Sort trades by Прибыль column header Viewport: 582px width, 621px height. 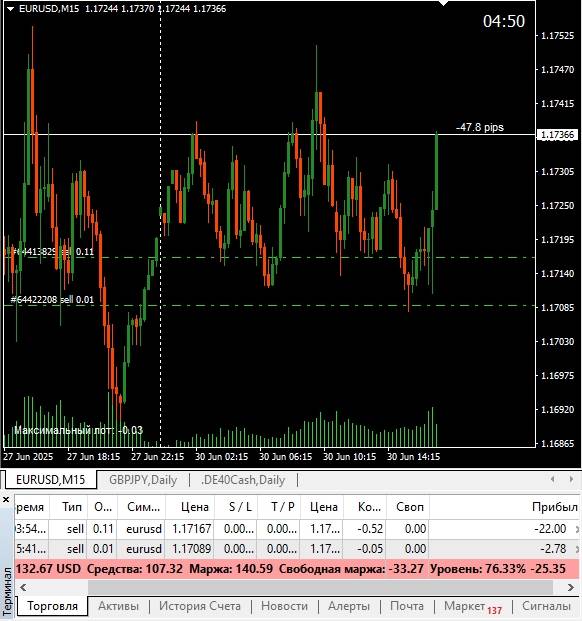pos(554,507)
